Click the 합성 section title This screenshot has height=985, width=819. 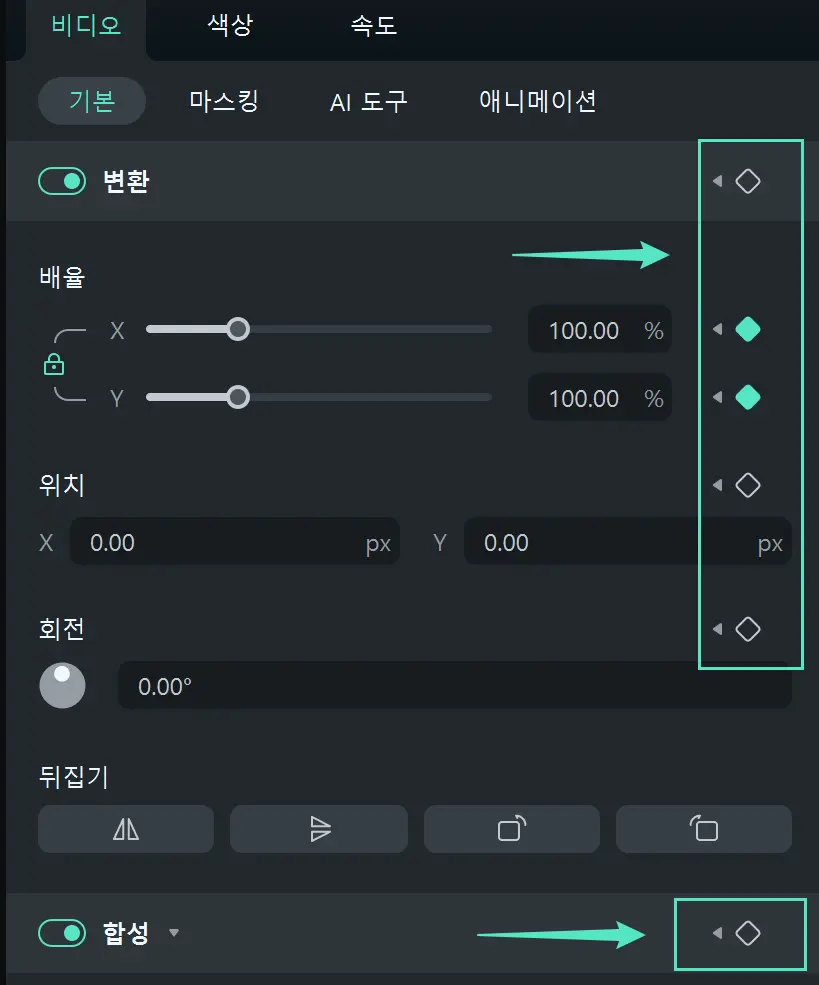(x=126, y=933)
